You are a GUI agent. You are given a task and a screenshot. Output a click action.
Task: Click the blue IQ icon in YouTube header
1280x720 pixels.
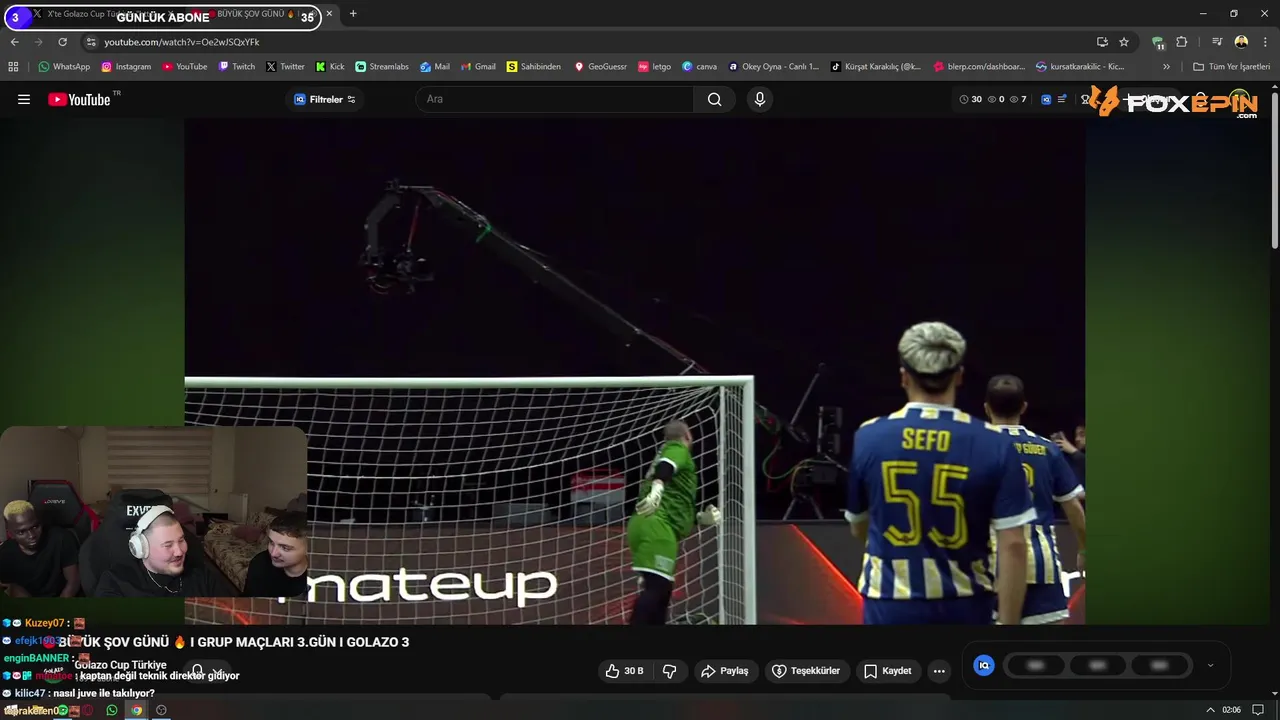1046,99
